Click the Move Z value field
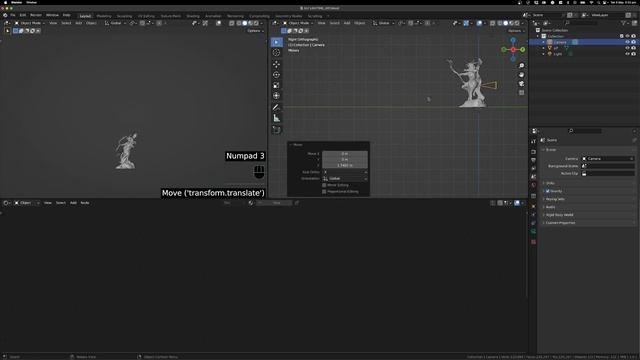 (x=345, y=166)
